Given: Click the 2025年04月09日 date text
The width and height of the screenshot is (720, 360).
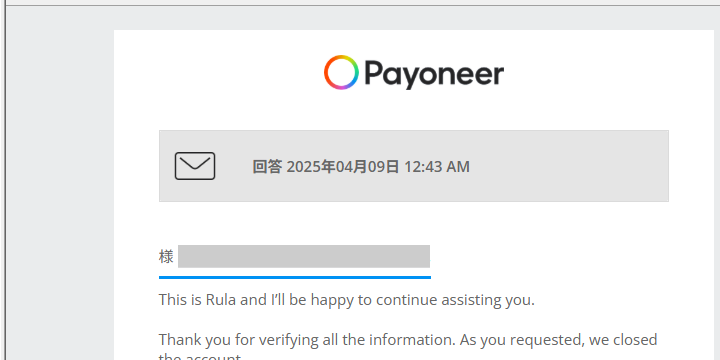Looking at the screenshot, I should coord(343,167).
